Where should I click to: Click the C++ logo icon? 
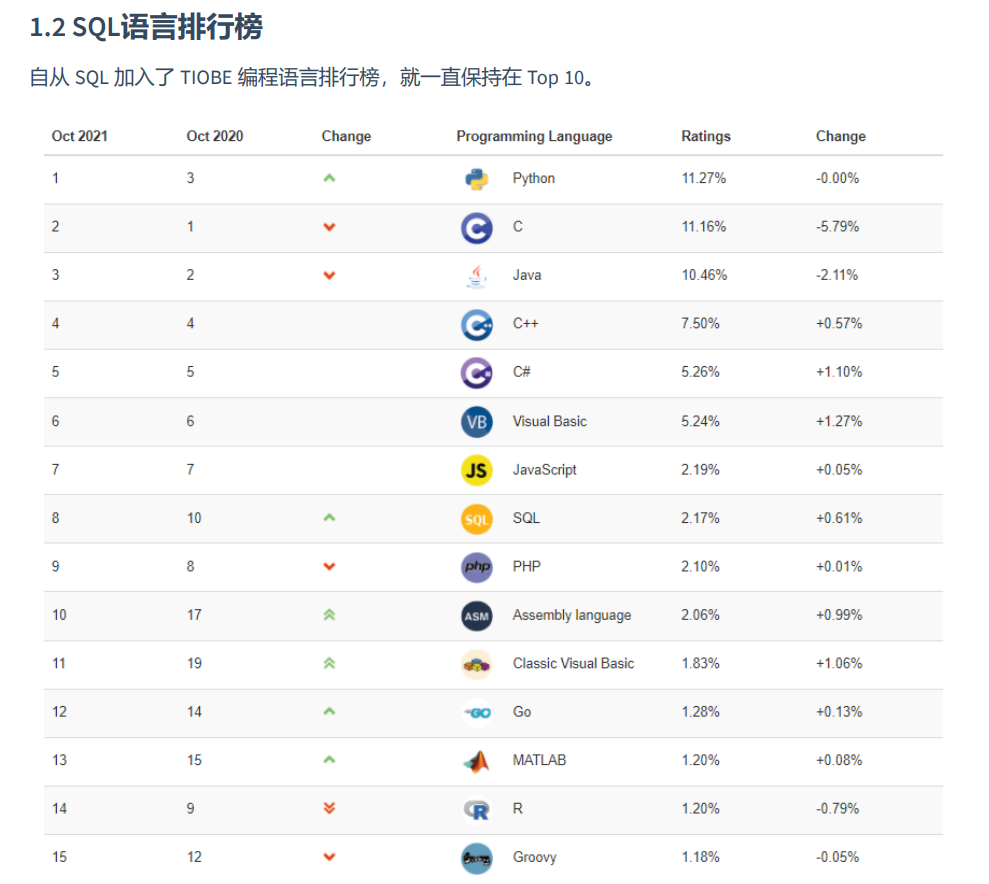477,325
